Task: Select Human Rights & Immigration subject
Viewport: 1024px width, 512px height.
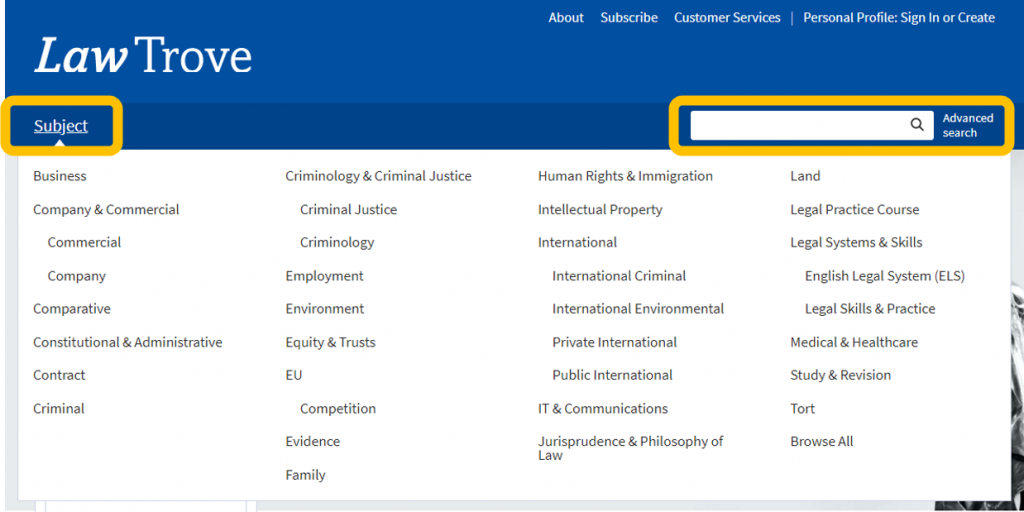Action: pos(625,176)
